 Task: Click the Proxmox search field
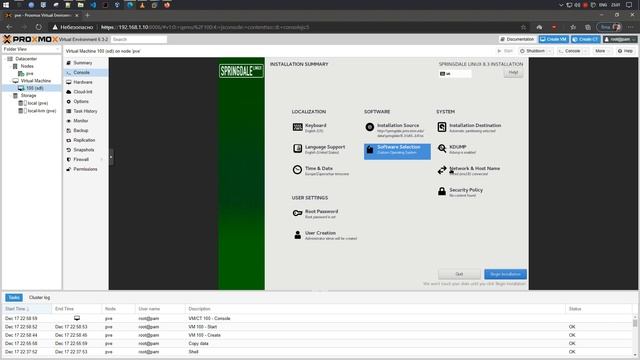139,39
